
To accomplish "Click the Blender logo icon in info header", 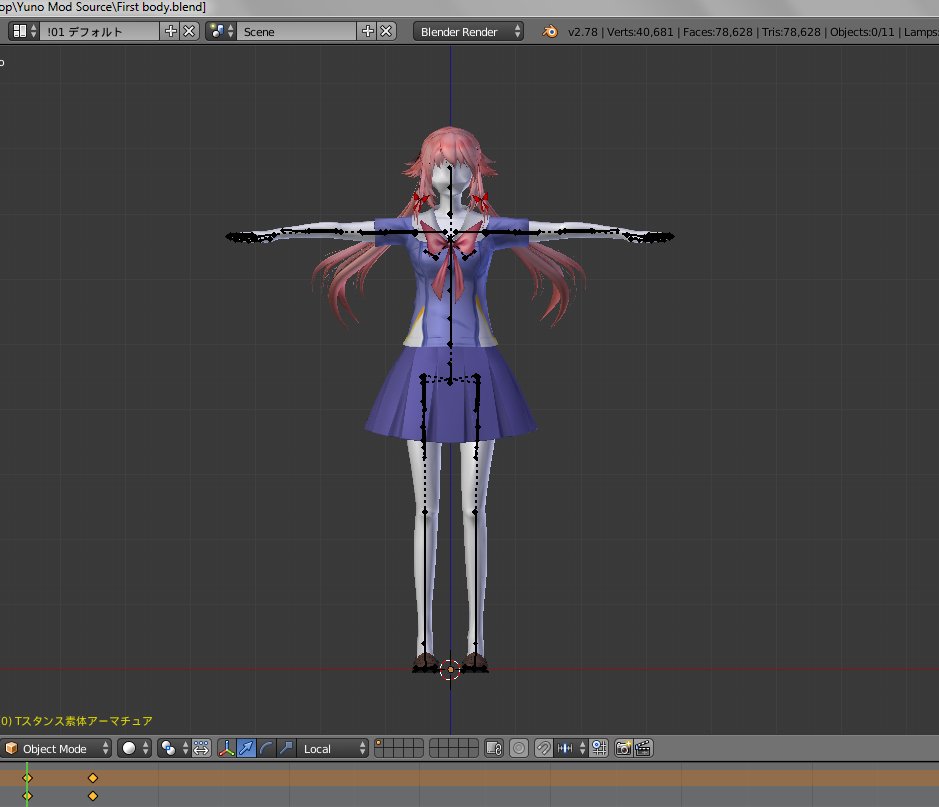I will click(549, 31).
